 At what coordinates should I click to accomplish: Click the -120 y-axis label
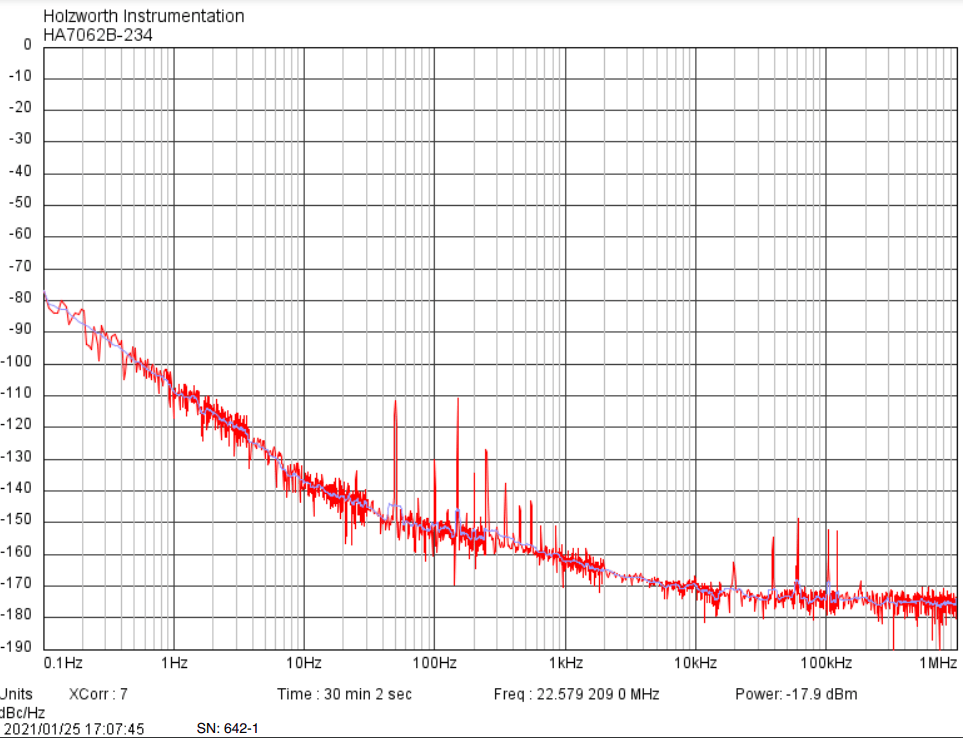coord(17,425)
